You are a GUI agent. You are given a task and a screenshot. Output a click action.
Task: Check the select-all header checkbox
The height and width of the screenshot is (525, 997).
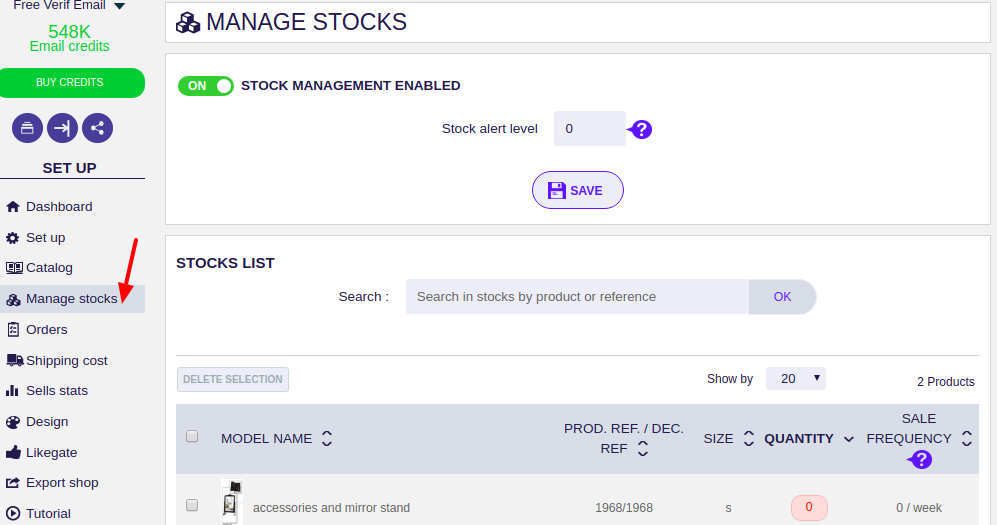[x=192, y=436]
